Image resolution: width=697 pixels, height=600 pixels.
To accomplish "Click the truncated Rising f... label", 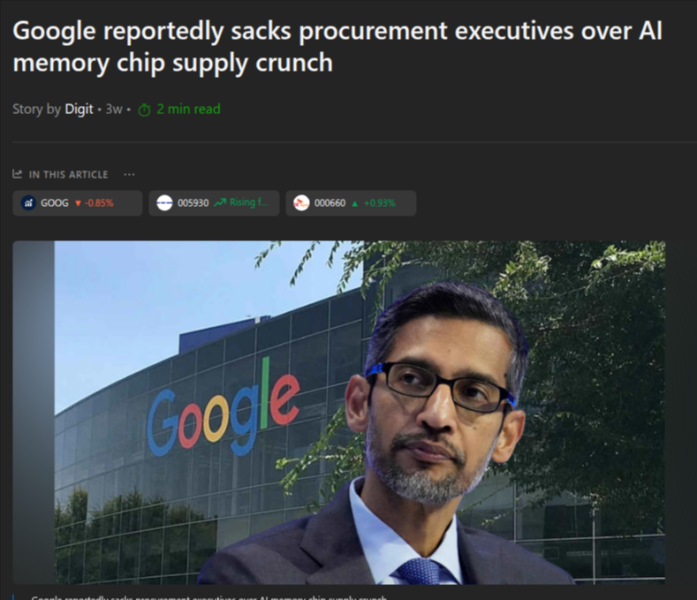I will (249, 202).
